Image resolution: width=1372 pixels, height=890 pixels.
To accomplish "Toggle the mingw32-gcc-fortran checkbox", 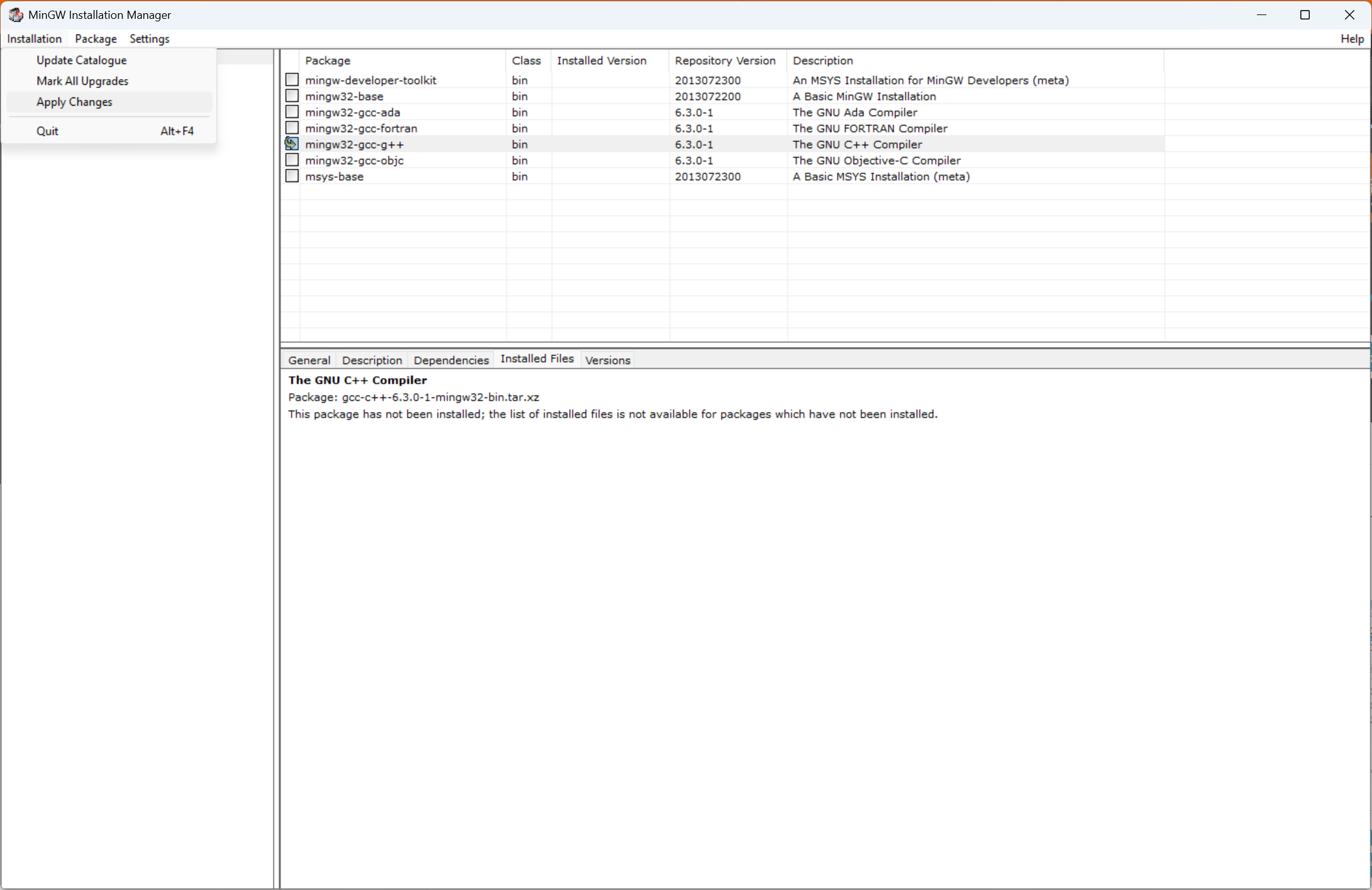I will pyautogui.click(x=292, y=128).
